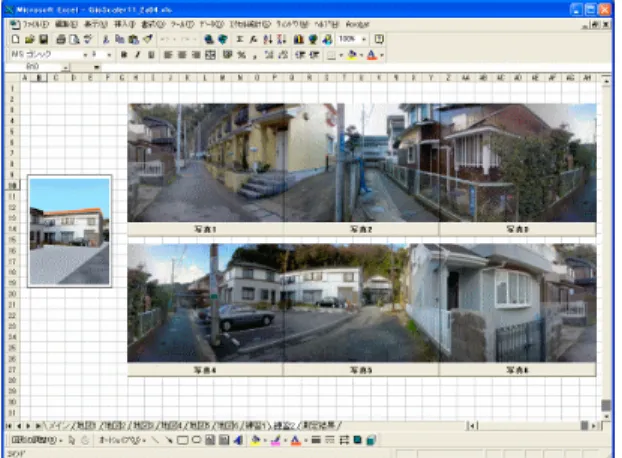Image resolution: width=622 pixels, height=458 pixels.
Task: Select the small house thumbnail picture
Action: [x=69, y=231]
